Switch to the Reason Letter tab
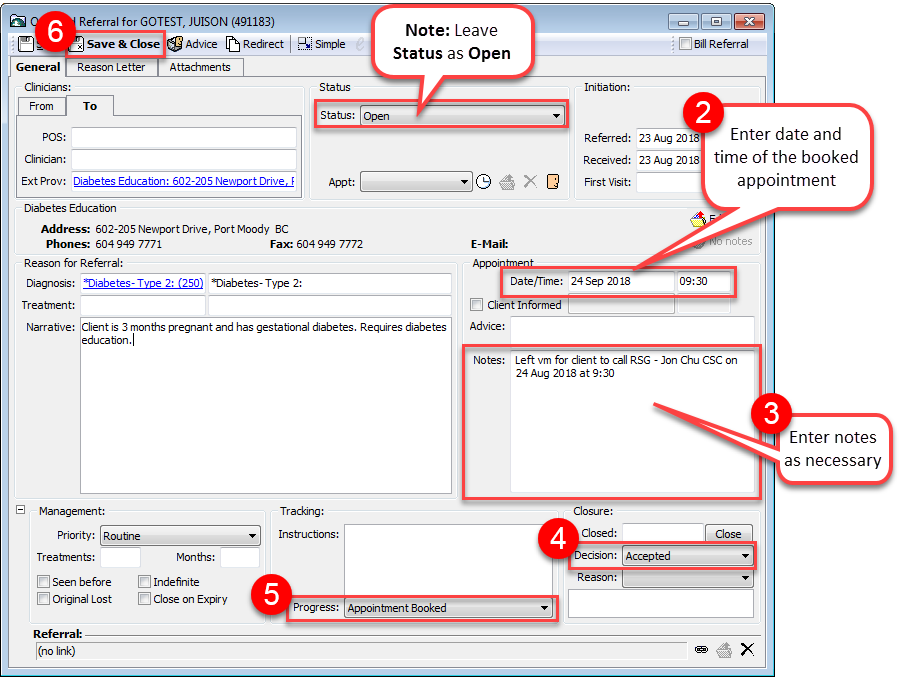The height and width of the screenshot is (677, 902). pos(110,67)
